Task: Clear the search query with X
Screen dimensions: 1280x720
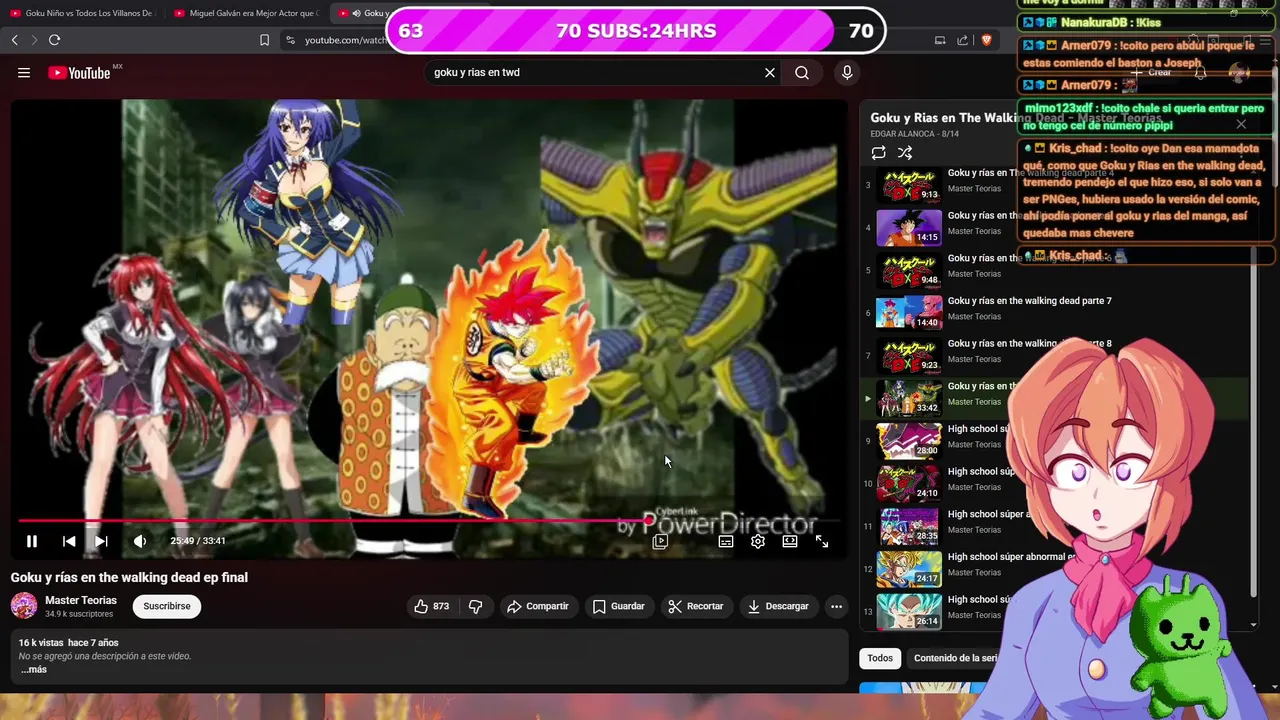Action: pyautogui.click(x=770, y=72)
